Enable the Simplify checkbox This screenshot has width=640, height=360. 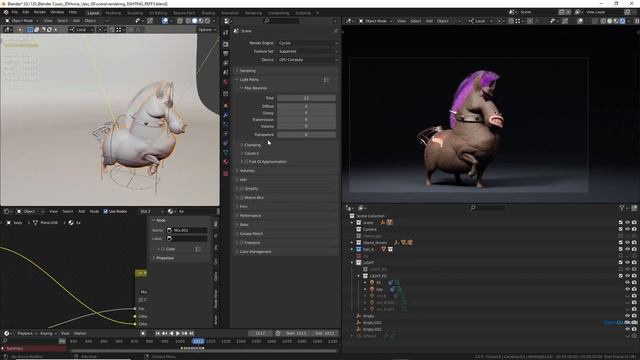[x=242, y=189]
